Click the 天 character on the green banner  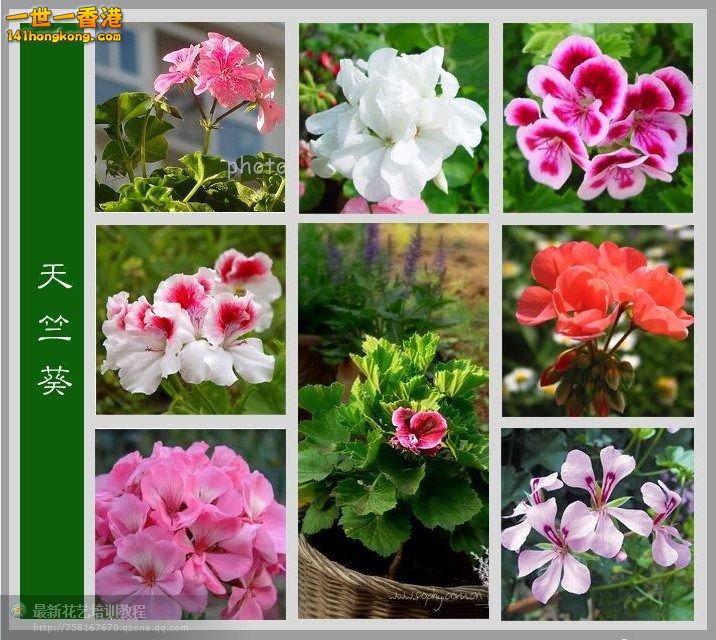pos(54,276)
